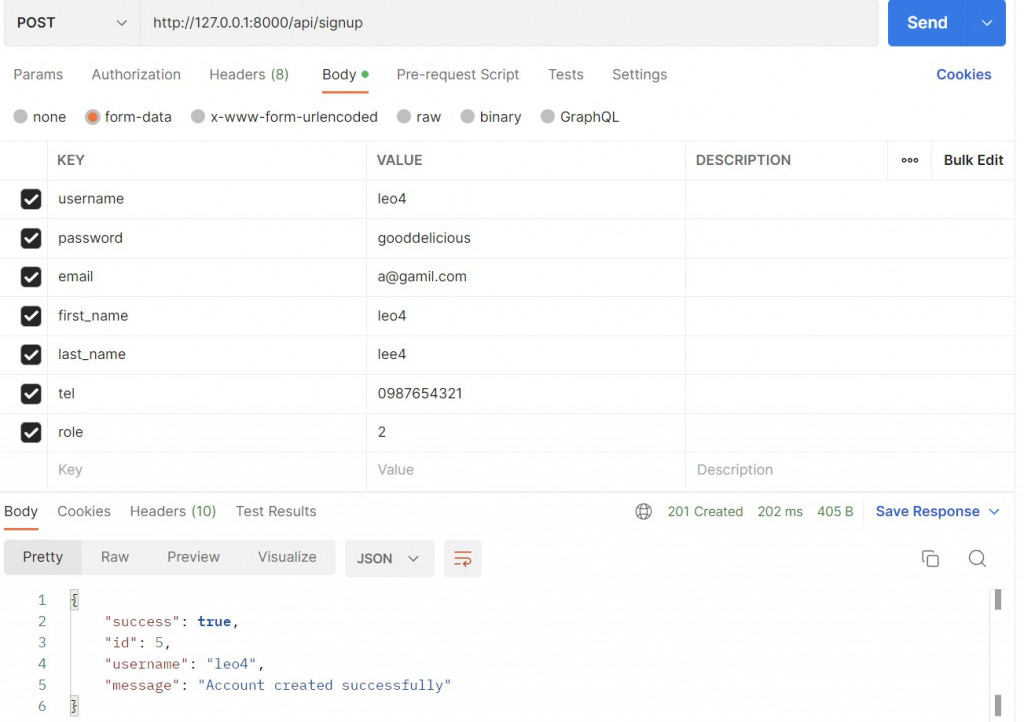The width and height of the screenshot is (1024, 722).
Task: Open the POST method dropdown
Action: point(72,23)
